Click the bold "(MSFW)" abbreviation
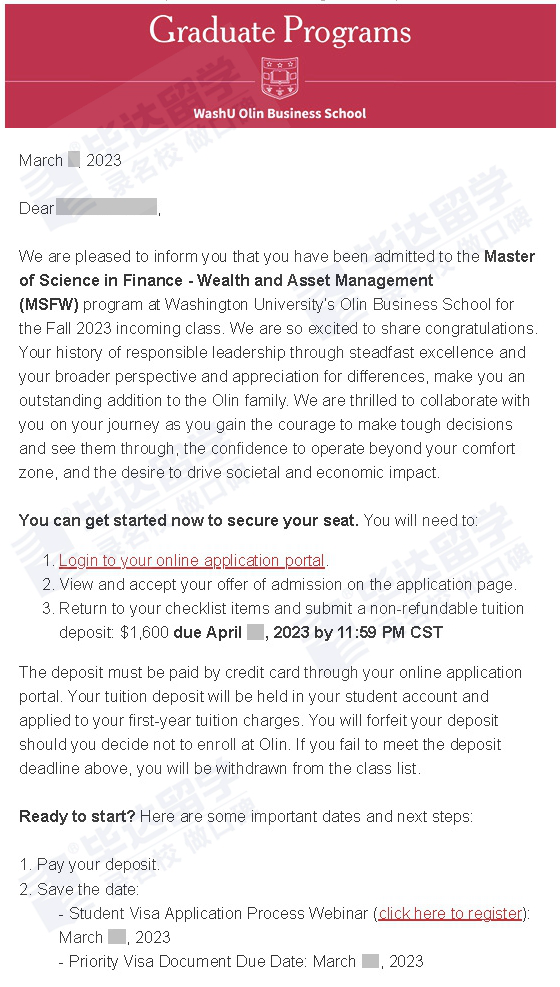Image resolution: width=560 pixels, height=987 pixels. (49, 305)
